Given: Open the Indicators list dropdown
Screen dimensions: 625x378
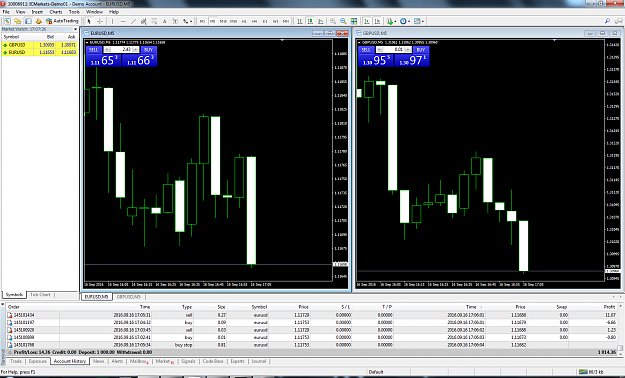Looking at the screenshot, I should (x=391, y=21).
